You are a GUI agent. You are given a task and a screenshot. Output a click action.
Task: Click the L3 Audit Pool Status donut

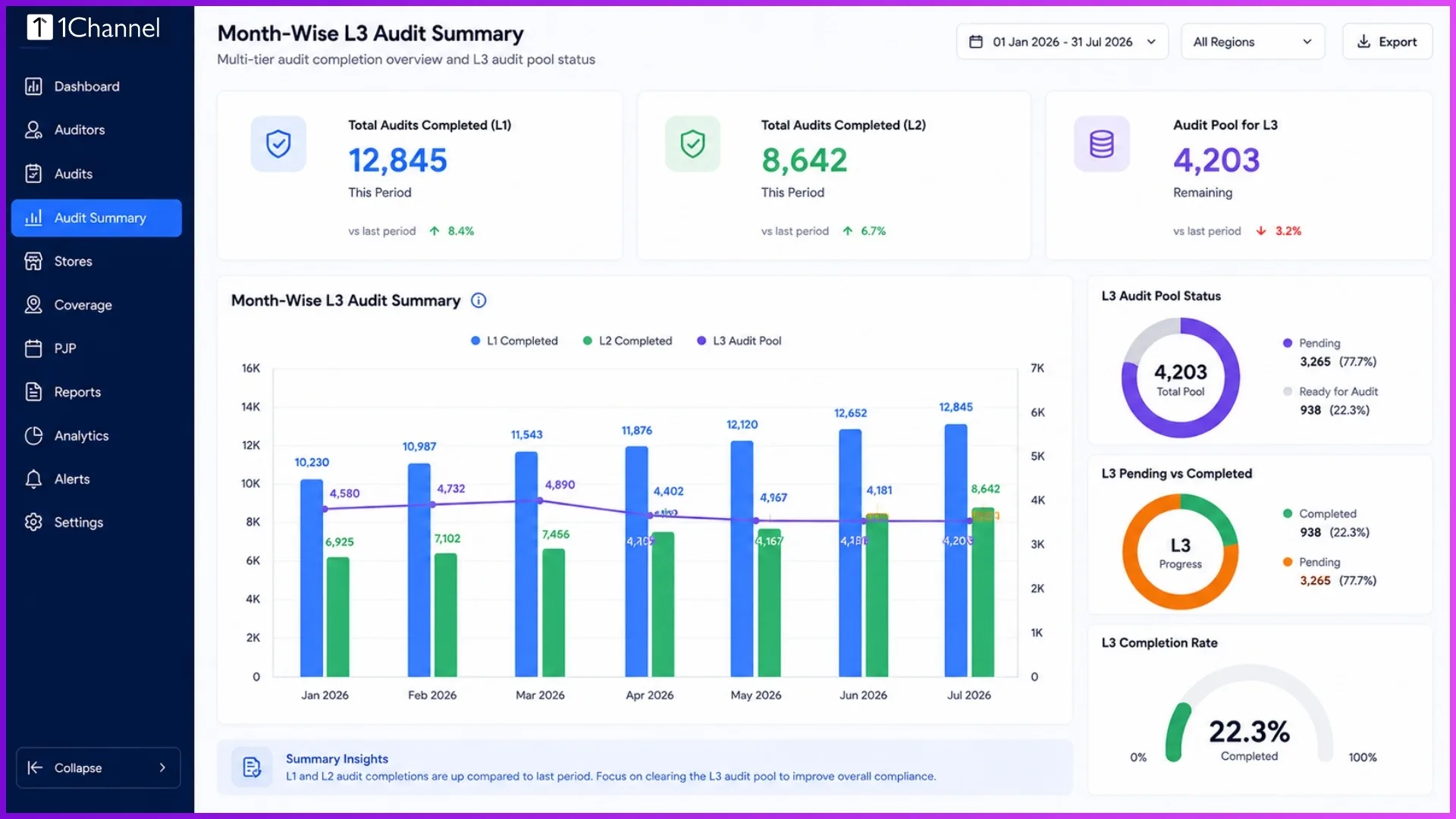[x=1180, y=378]
